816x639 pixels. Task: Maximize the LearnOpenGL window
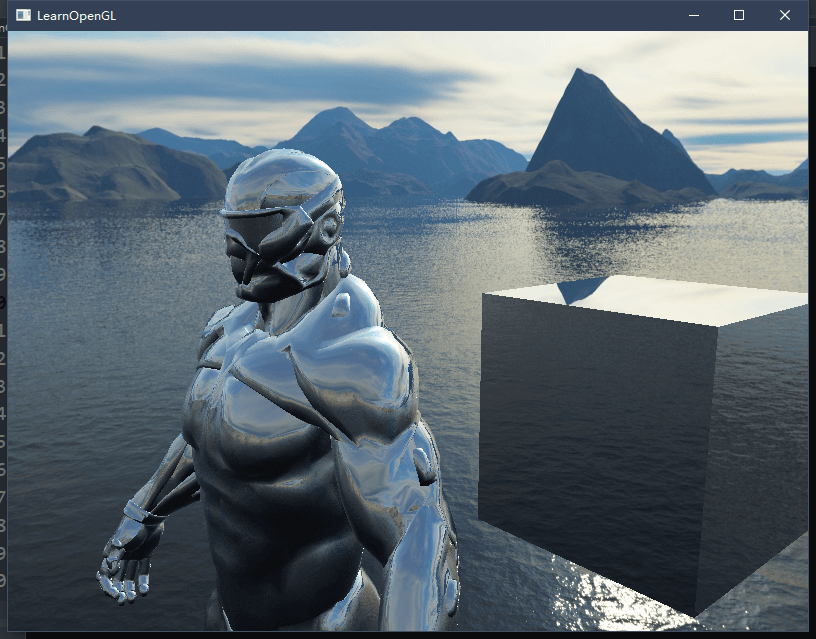click(738, 16)
